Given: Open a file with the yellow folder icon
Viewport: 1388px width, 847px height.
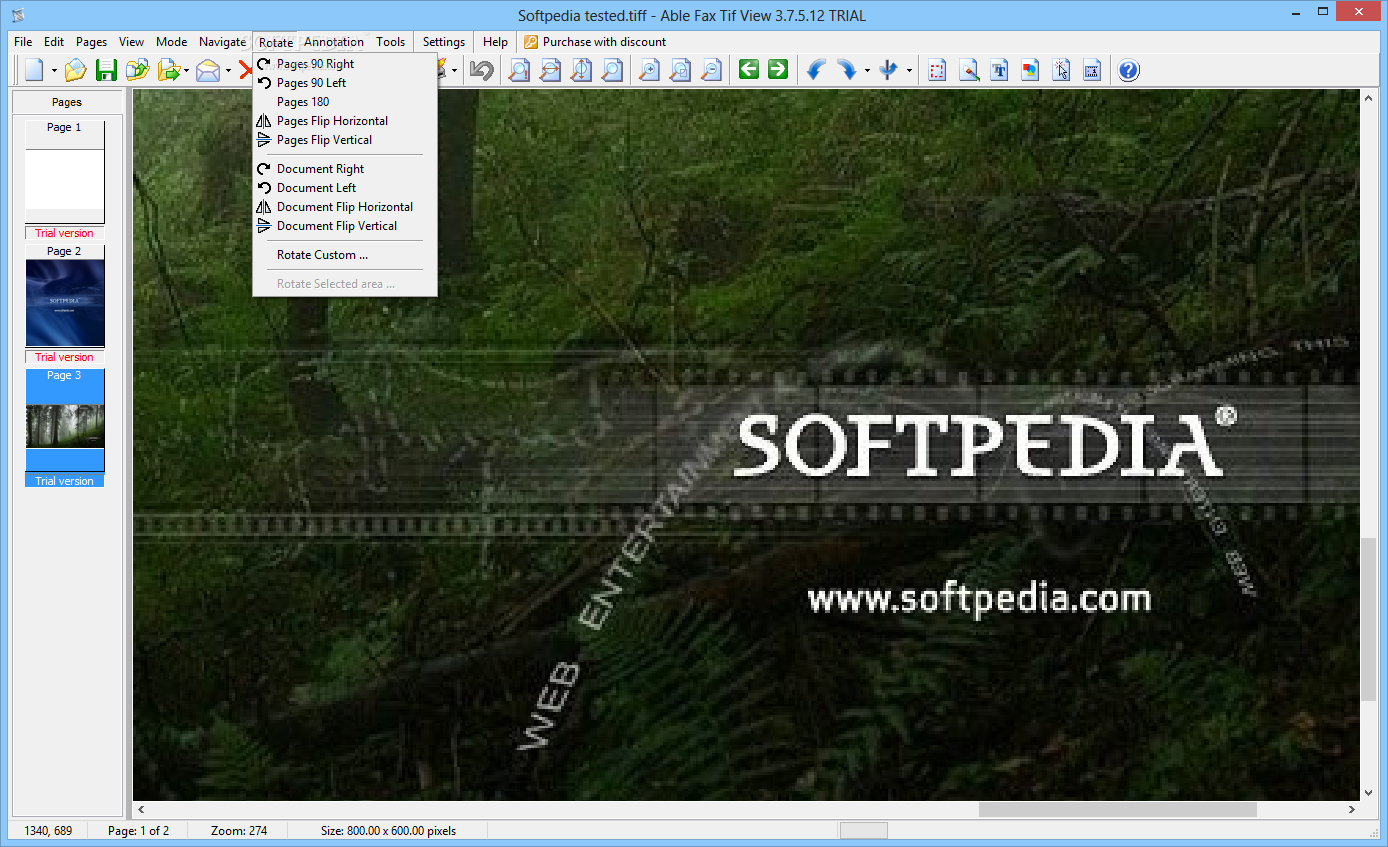Looking at the screenshot, I should pos(76,70).
